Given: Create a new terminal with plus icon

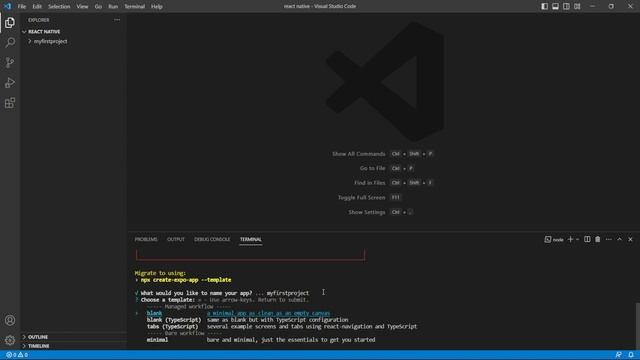Looking at the screenshot, I should [x=570, y=240].
